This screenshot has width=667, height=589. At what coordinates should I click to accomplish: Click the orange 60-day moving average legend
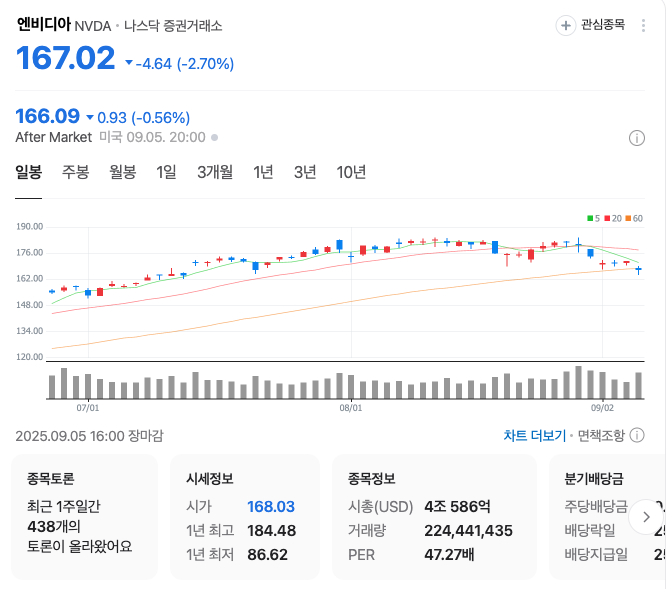click(634, 219)
